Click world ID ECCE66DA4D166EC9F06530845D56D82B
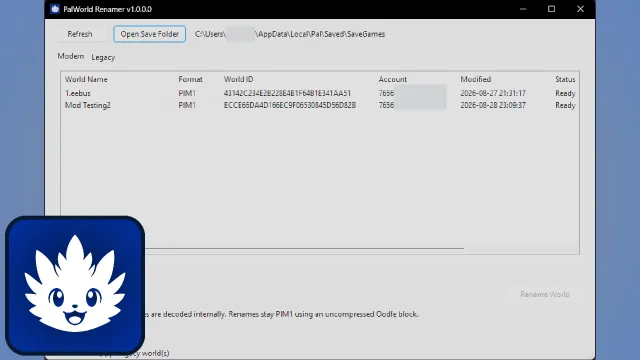 (290, 105)
